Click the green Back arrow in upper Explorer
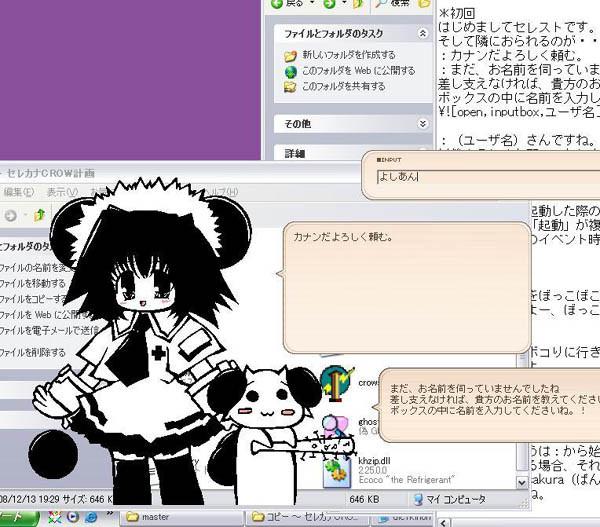Viewport: 600px width, 527px height. (x=276, y=4)
